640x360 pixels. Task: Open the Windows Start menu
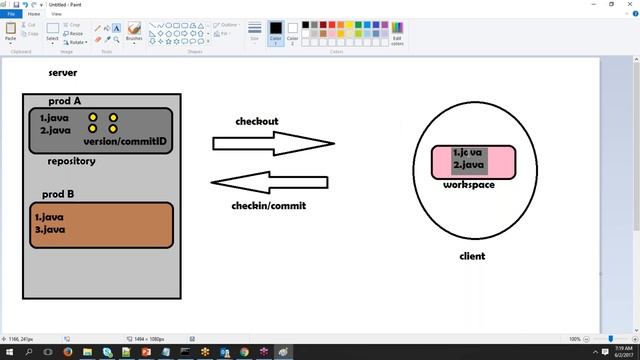pyautogui.click(x=9, y=352)
